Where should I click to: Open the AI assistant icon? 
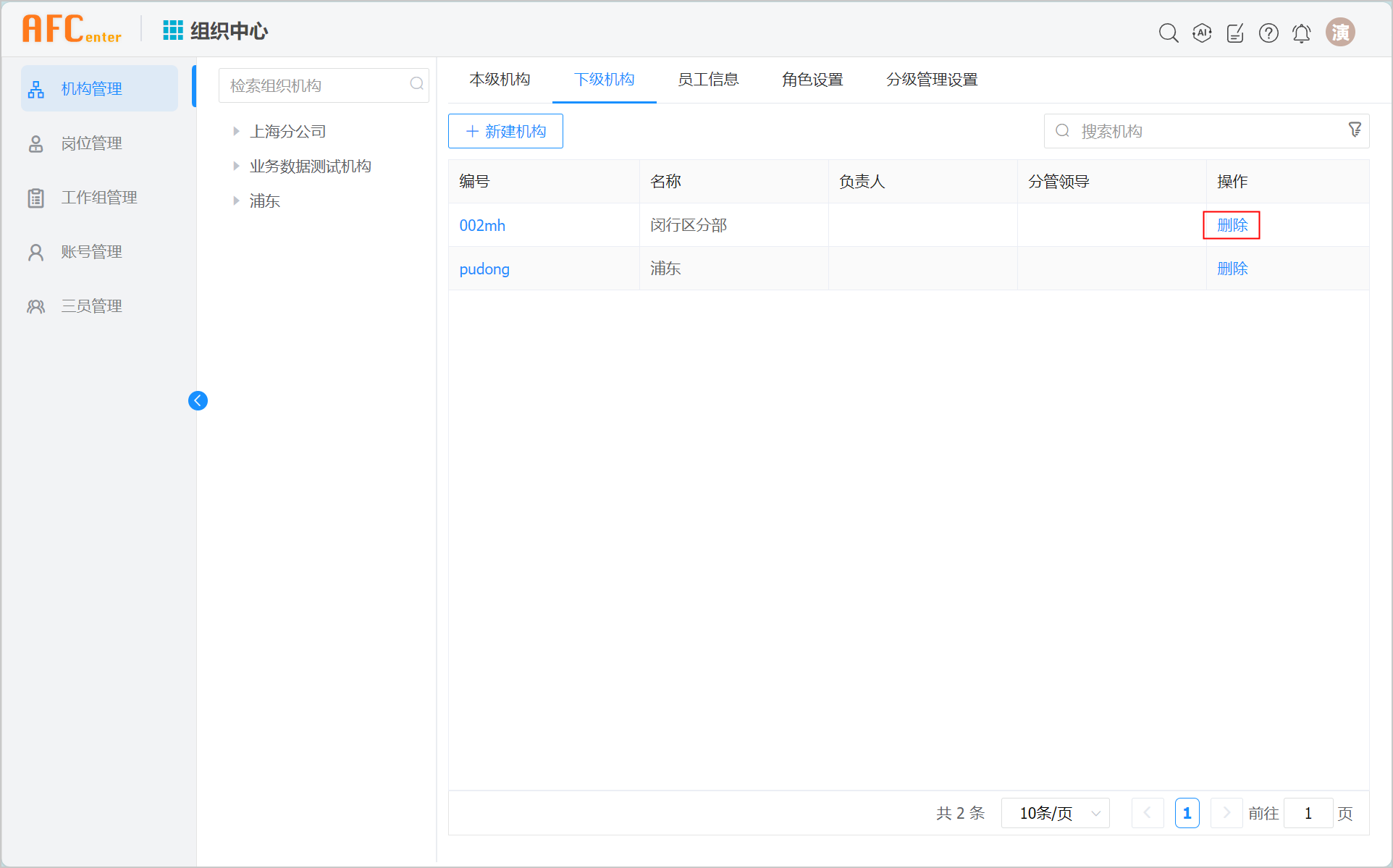coord(1202,33)
